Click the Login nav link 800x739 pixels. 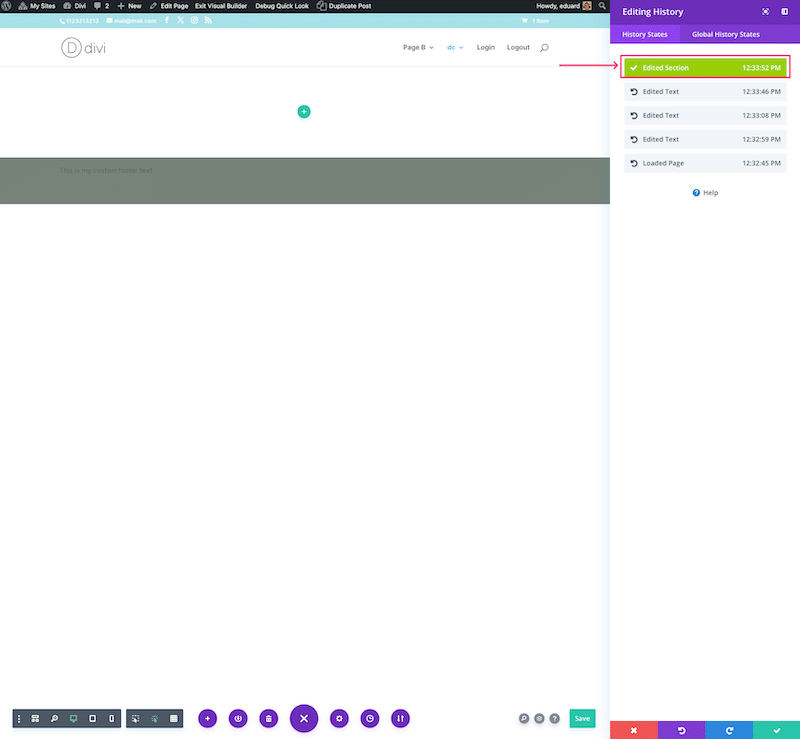click(x=486, y=47)
